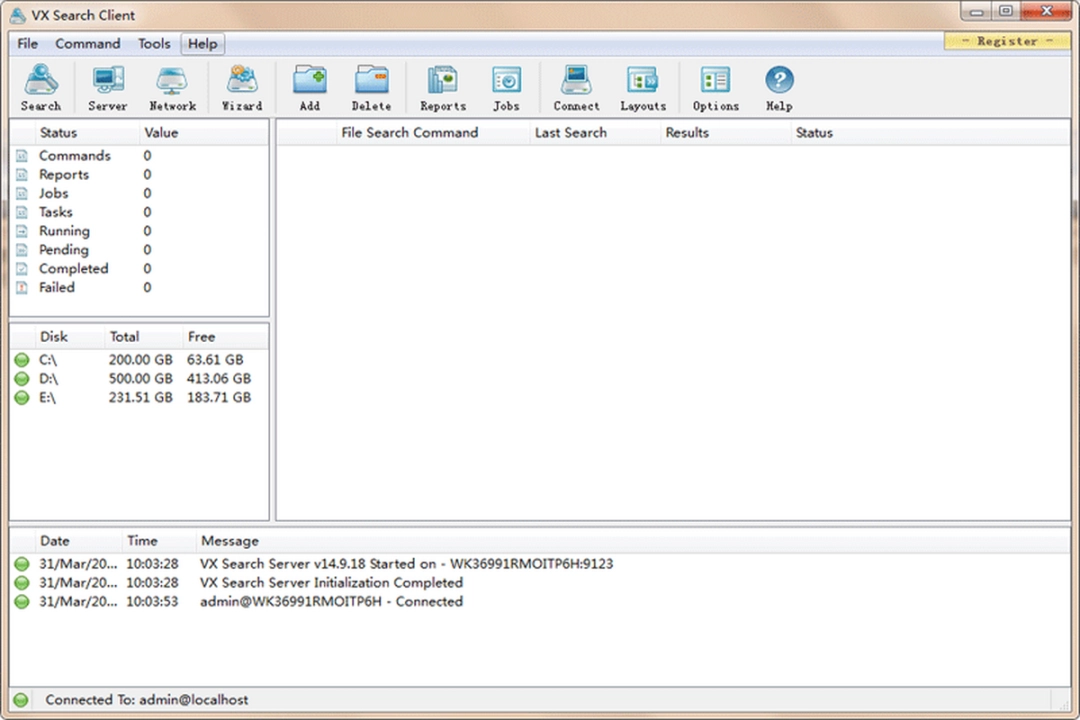The height and width of the screenshot is (720, 1080).
Task: Sort log messages by Date column
Action: pyautogui.click(x=55, y=540)
